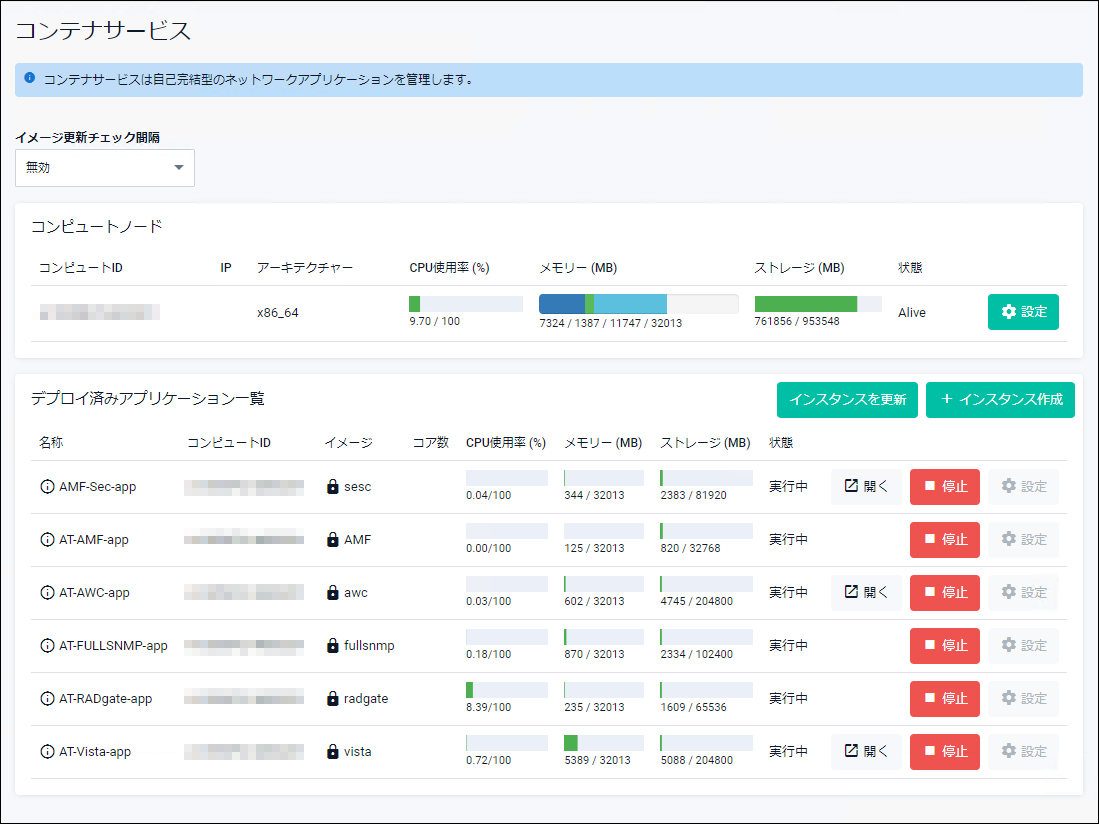Click the compute node 設定 button
This screenshot has height=824, width=1099.
(x=1023, y=312)
